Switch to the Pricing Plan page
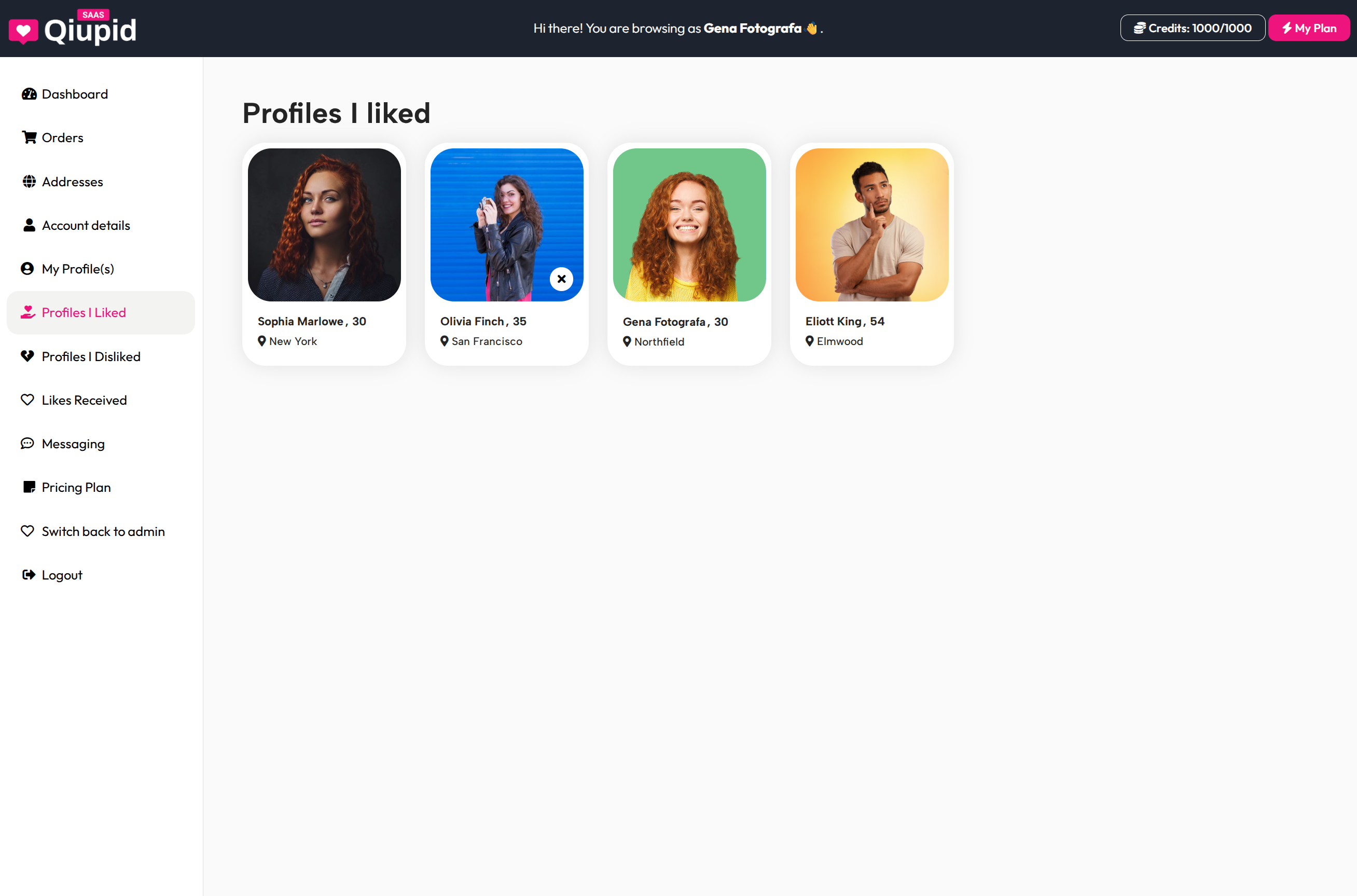 tap(76, 487)
